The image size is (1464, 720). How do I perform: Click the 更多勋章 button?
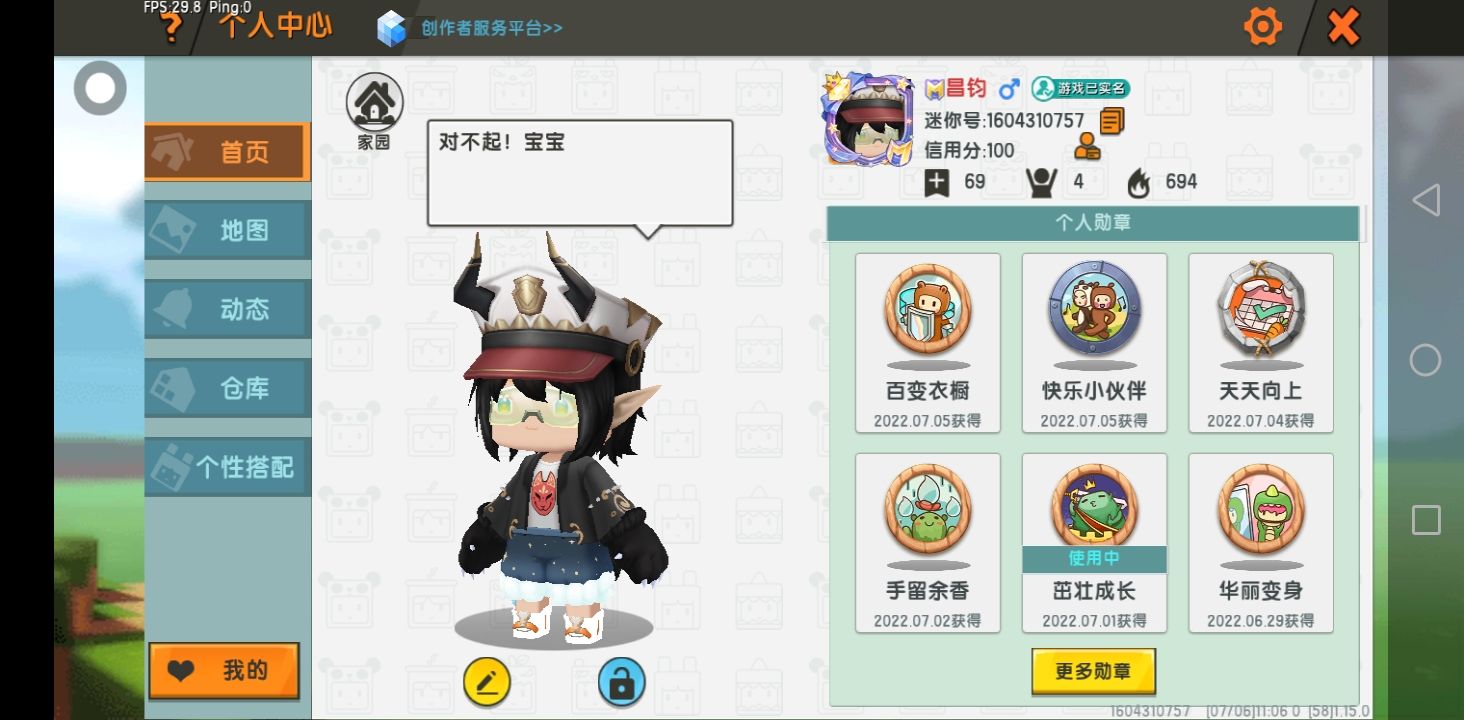1093,672
